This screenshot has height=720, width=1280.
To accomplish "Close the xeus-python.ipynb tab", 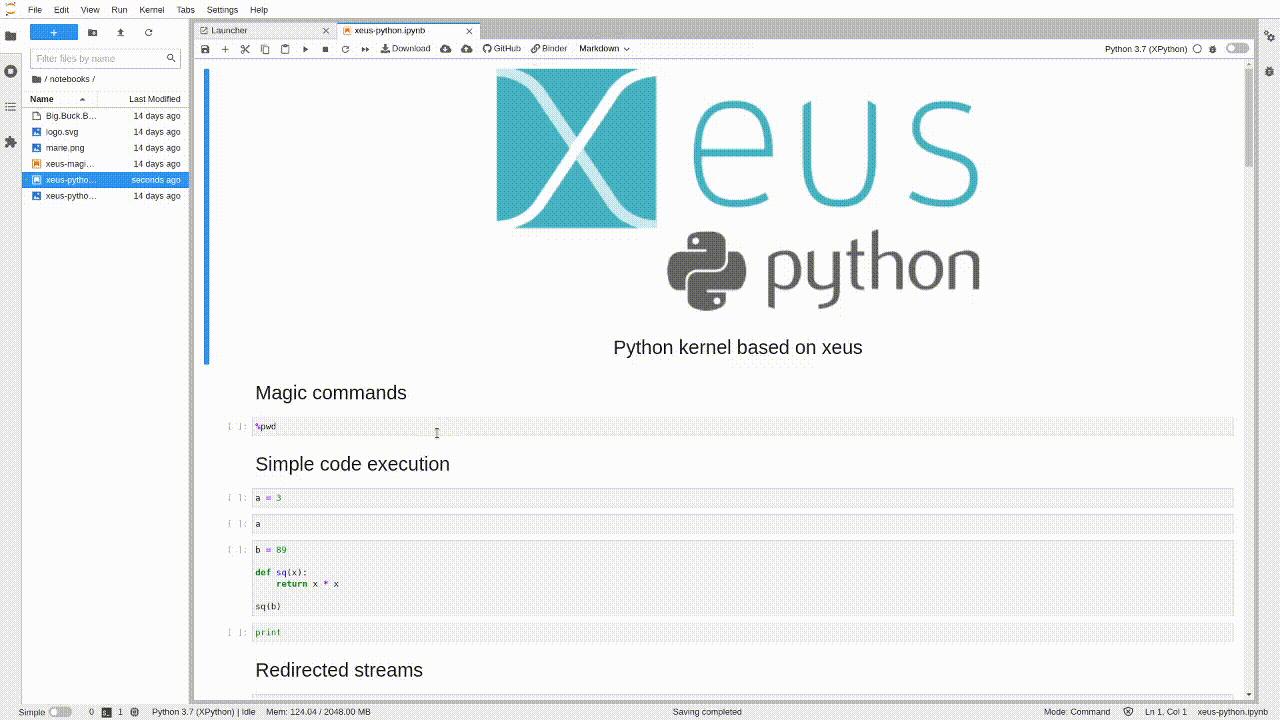I will click(x=470, y=31).
